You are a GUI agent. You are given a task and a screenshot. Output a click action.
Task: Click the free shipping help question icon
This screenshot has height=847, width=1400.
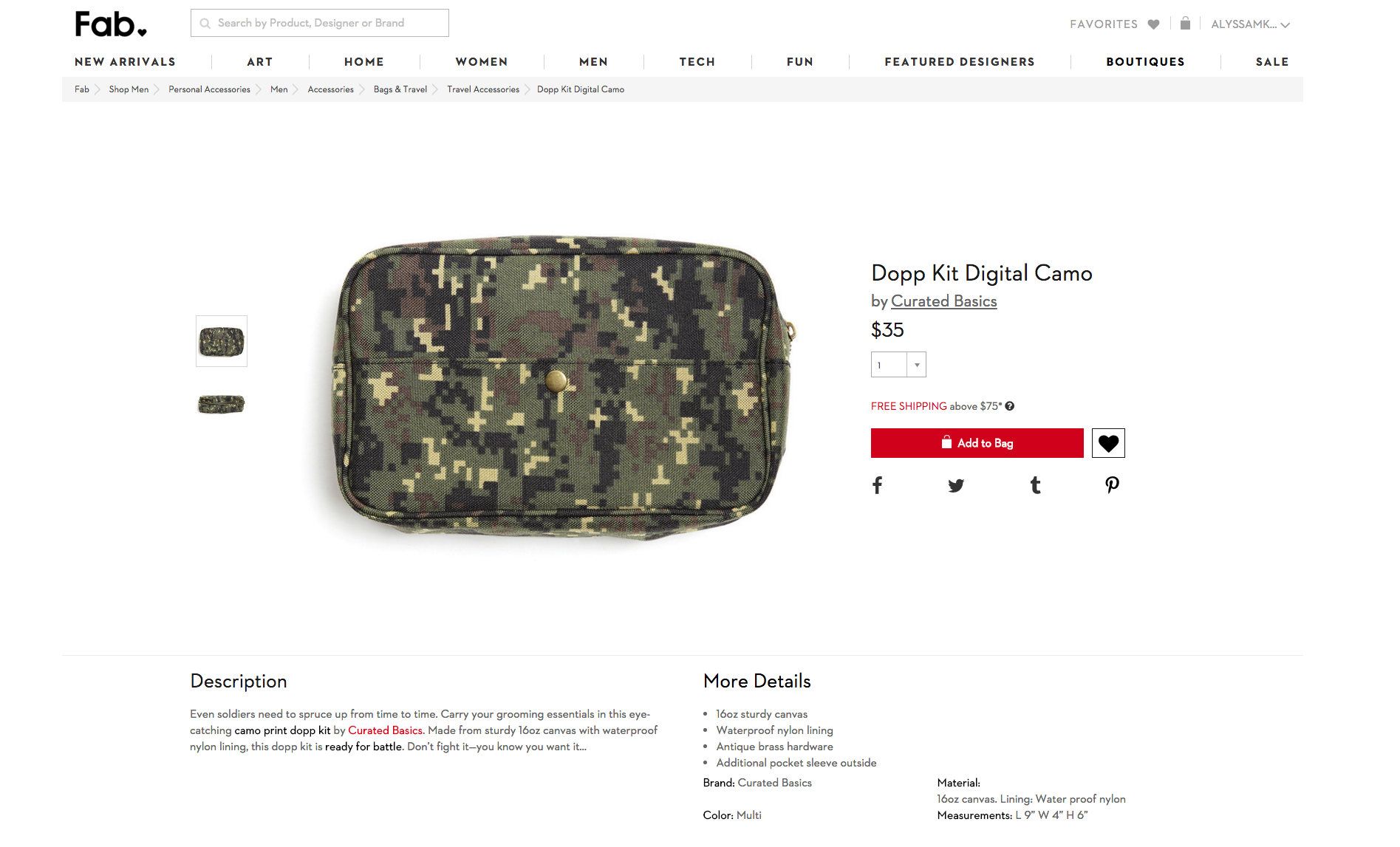pos(1009,406)
